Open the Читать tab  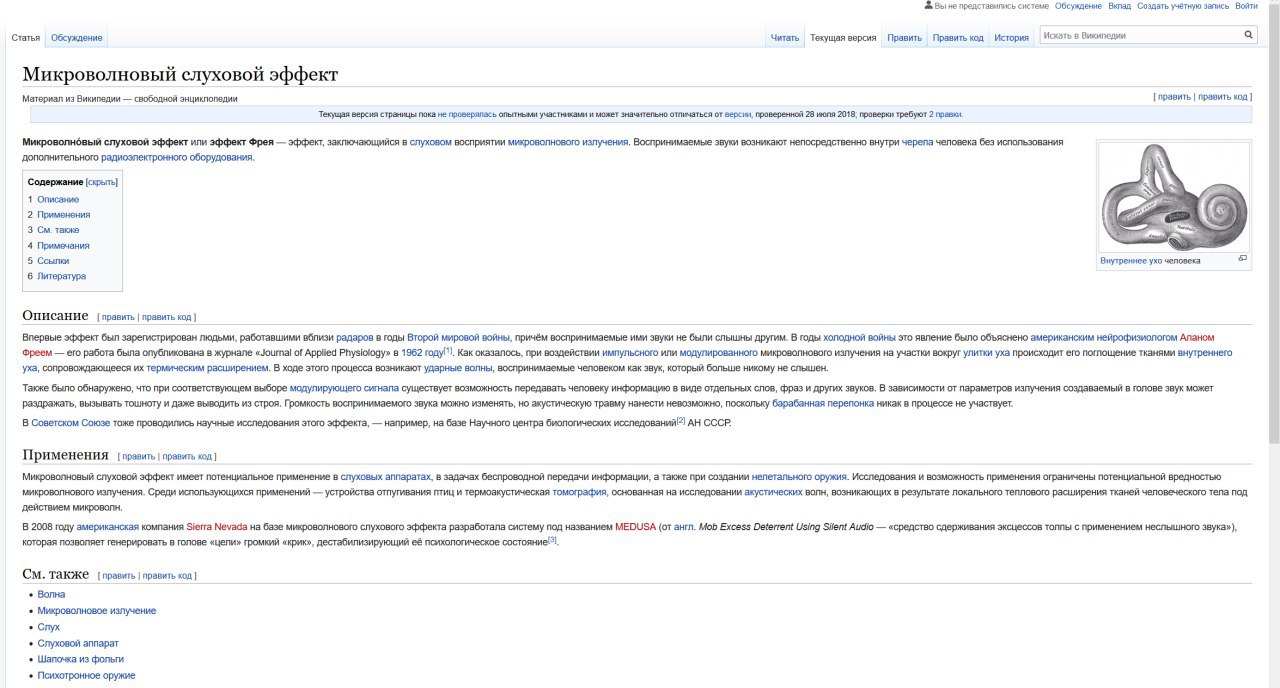pyautogui.click(x=785, y=38)
